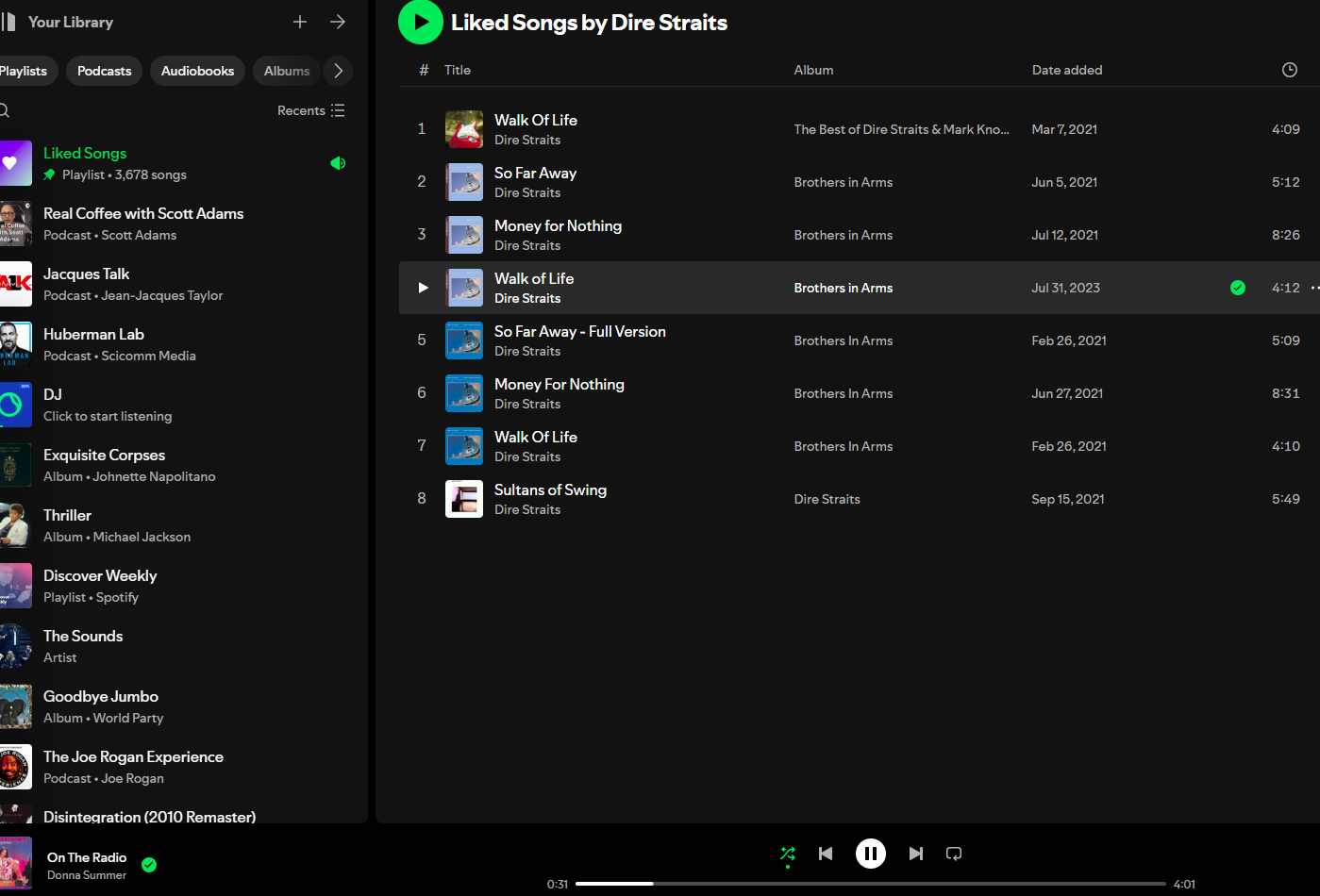Select the Audiobooks filter chip
Viewport: 1320px width, 896px height.
198,71
